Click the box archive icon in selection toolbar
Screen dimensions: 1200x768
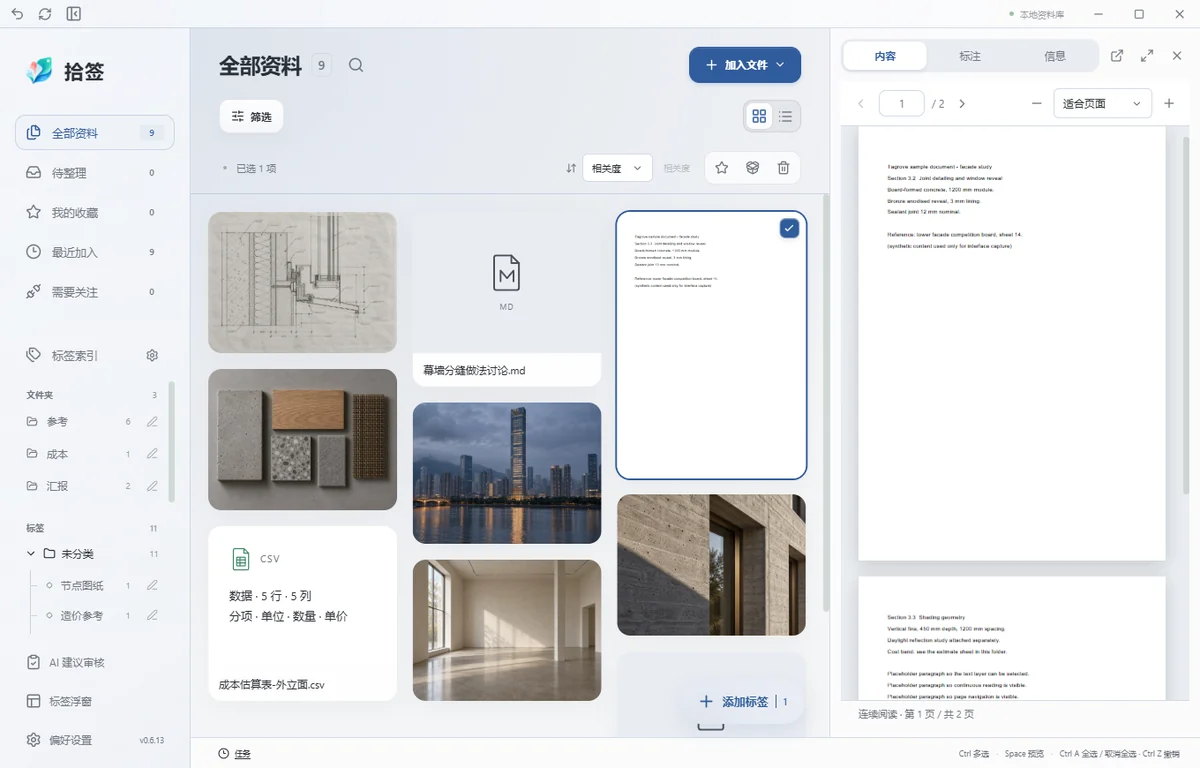pyautogui.click(x=753, y=168)
